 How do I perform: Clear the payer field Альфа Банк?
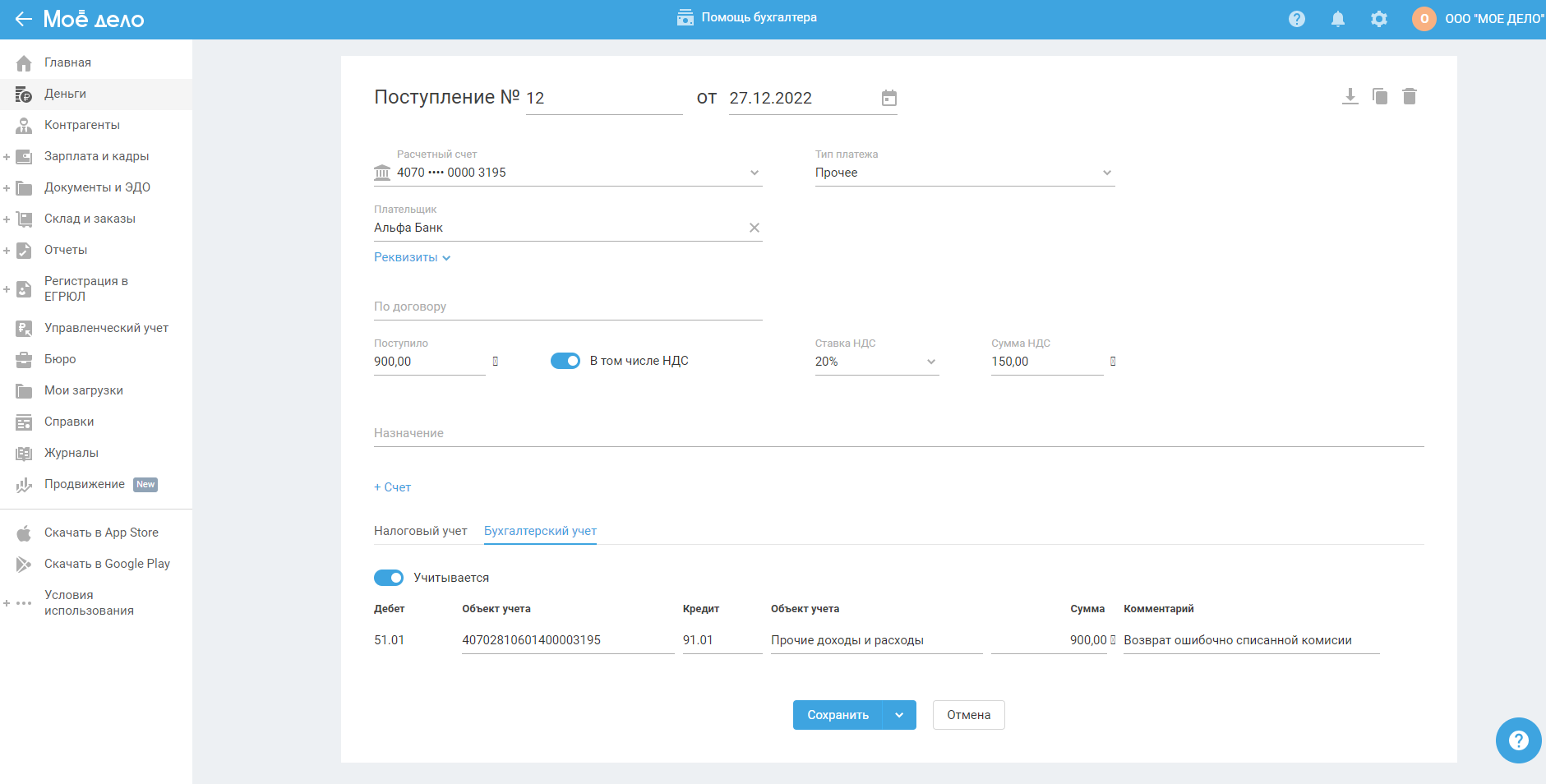pos(754,228)
